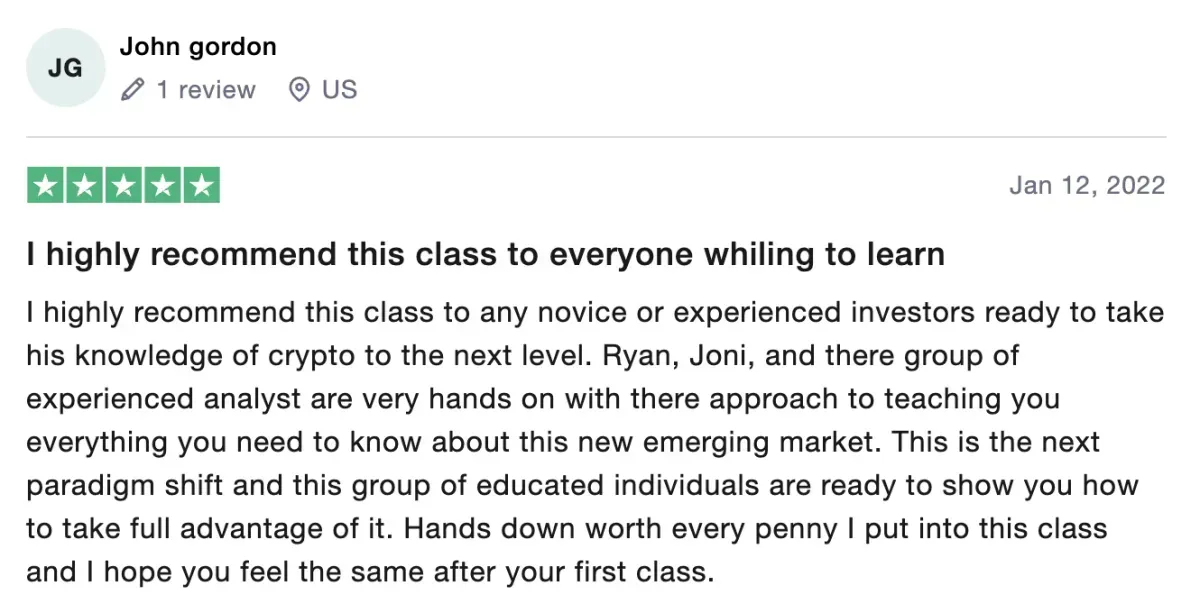Click the JG avatar circle
Image resolution: width=1200 pixels, height=613 pixels.
point(65,67)
